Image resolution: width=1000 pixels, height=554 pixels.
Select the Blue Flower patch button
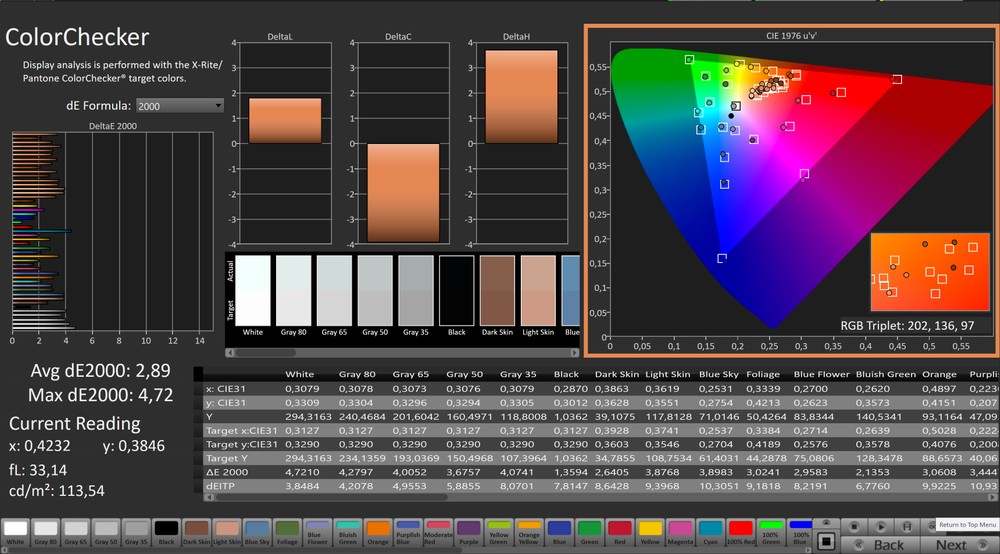(x=317, y=532)
